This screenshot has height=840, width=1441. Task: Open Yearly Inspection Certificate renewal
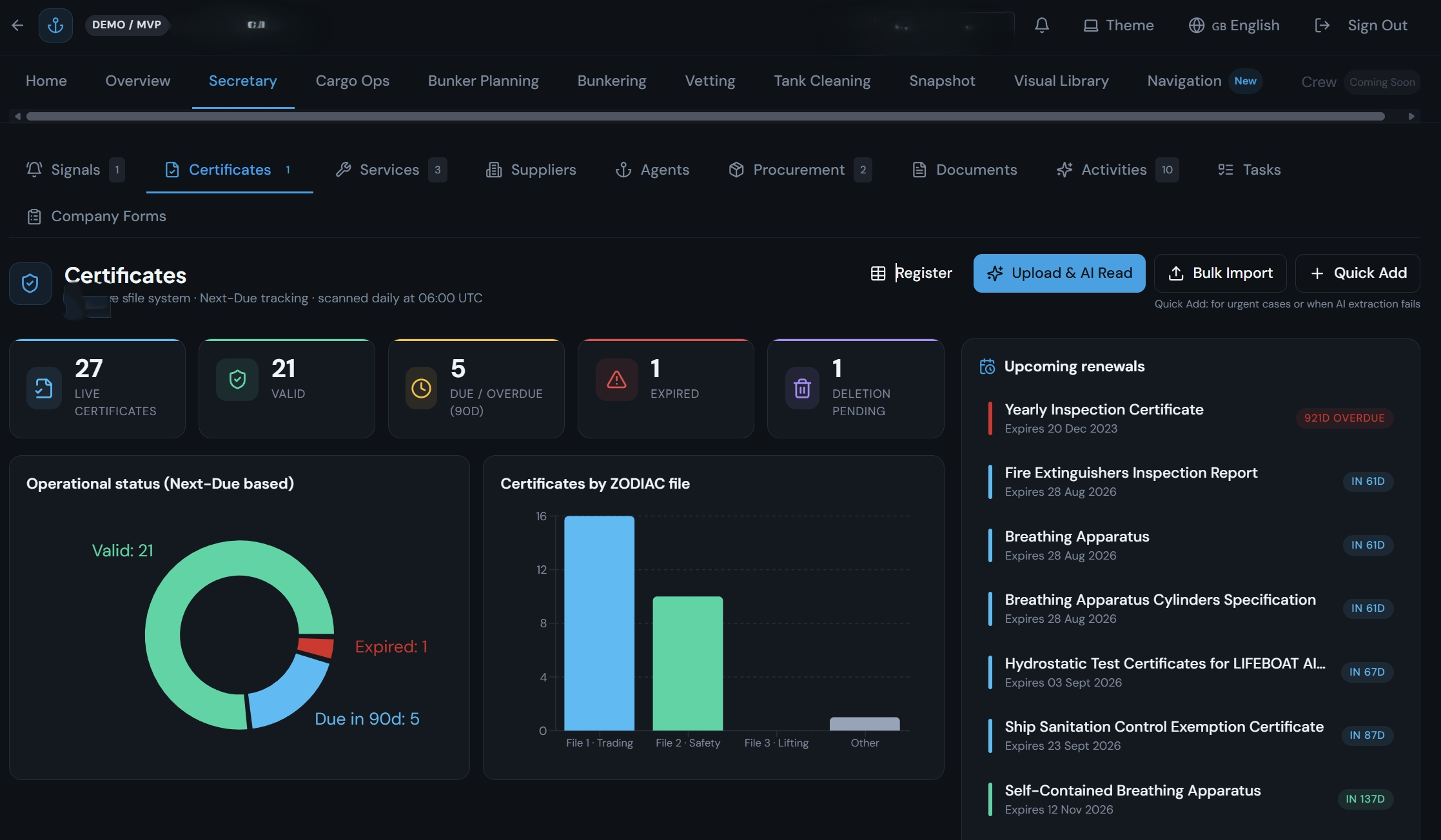1190,418
